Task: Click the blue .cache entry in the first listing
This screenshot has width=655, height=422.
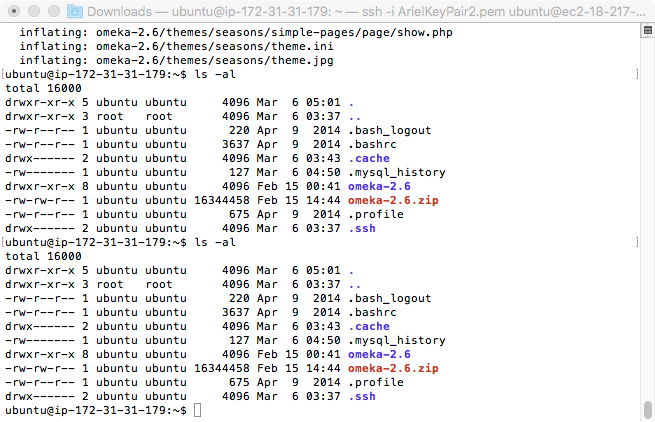Action: [x=369, y=158]
